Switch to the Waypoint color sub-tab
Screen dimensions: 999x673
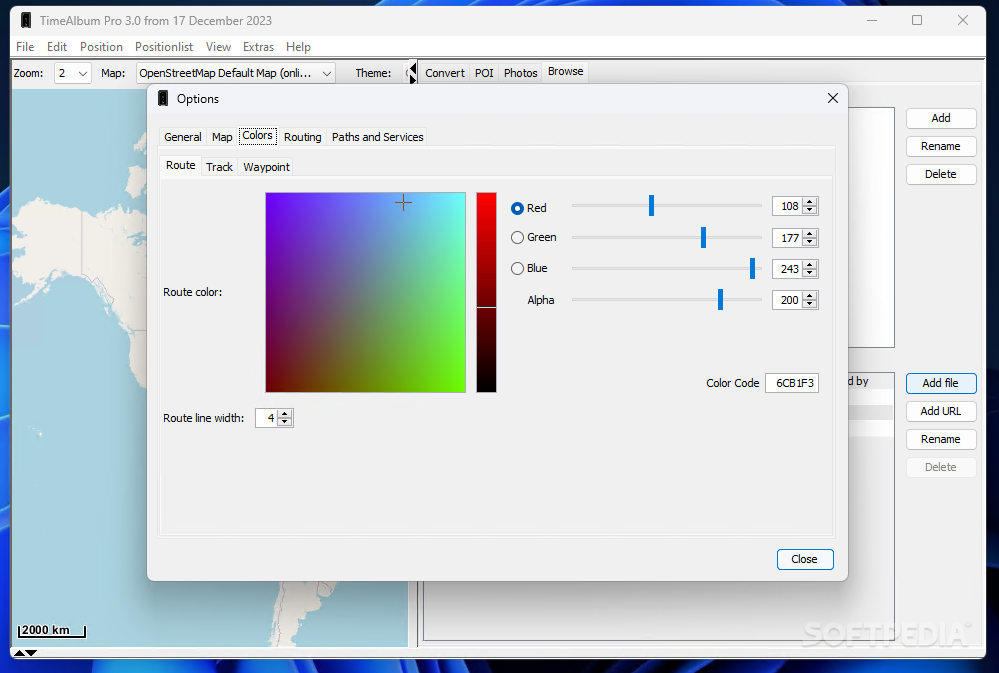[266, 167]
